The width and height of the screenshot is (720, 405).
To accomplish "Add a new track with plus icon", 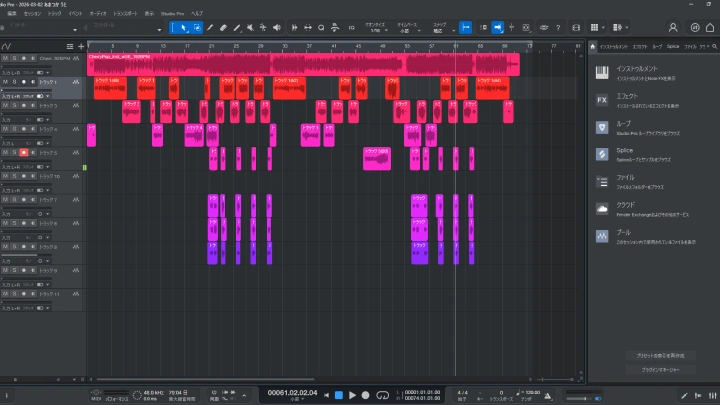I will pyautogui.click(x=81, y=46).
